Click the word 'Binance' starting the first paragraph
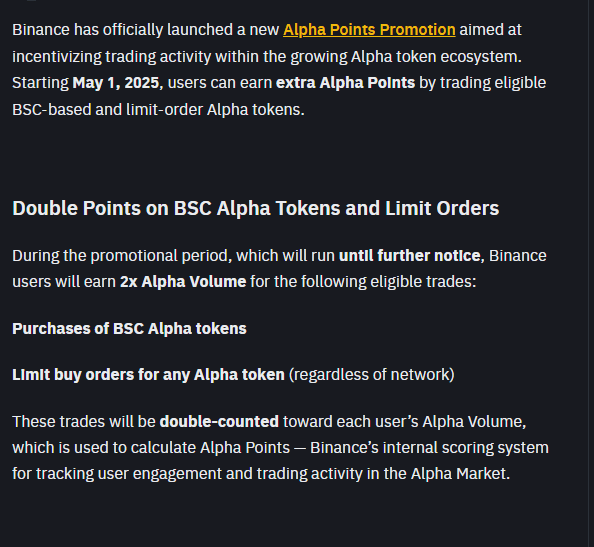This screenshot has width=594, height=547. click(41, 30)
